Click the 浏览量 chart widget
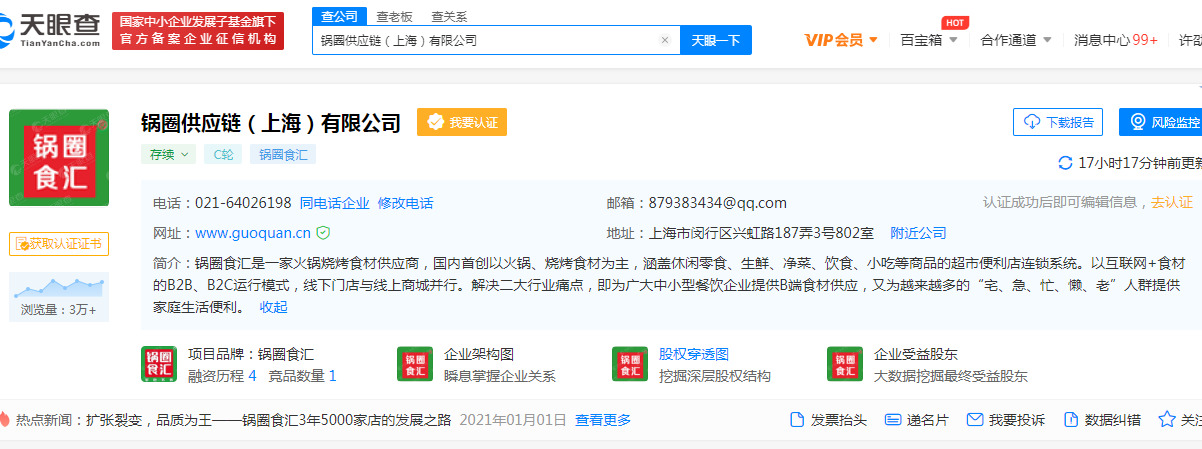1202x449 pixels. pos(59,295)
